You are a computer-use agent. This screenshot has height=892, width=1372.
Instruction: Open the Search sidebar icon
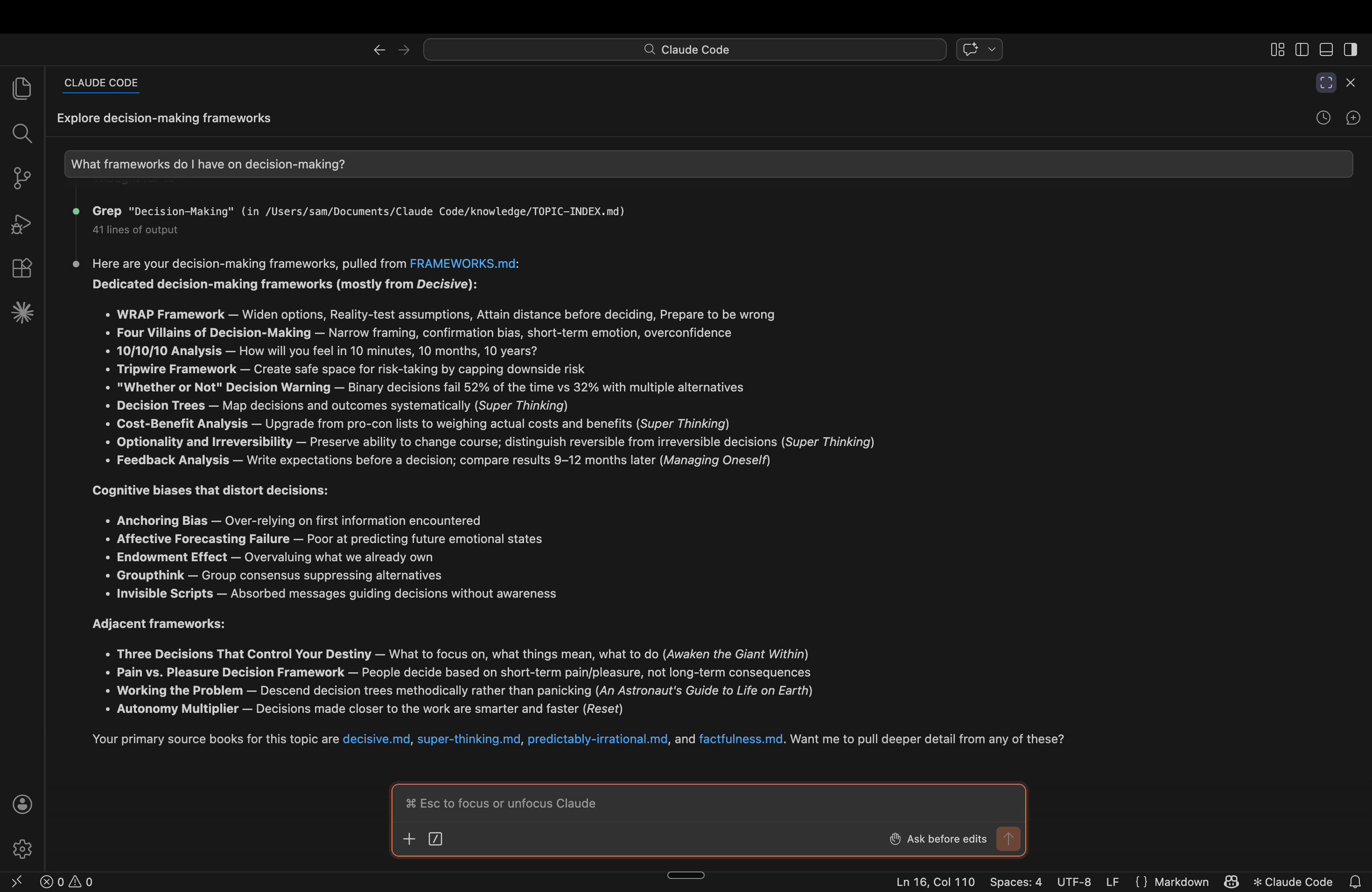tap(22, 133)
